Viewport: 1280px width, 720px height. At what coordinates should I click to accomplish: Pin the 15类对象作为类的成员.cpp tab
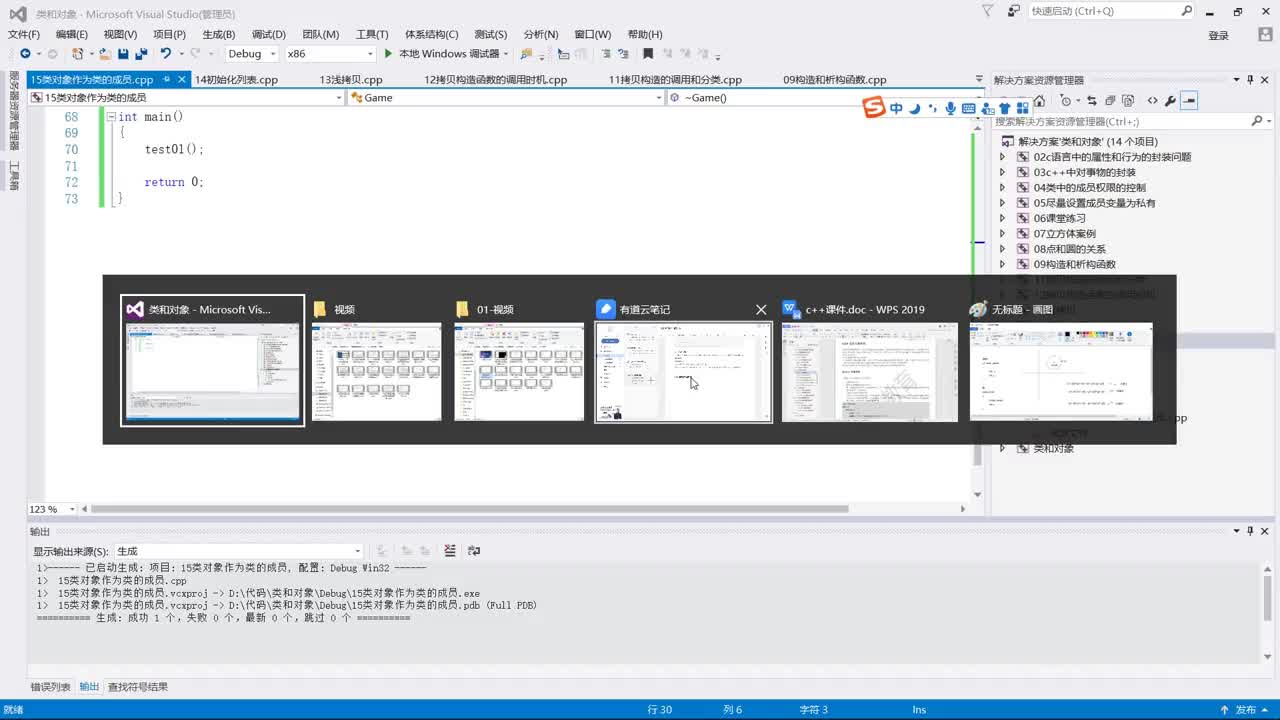[166, 79]
